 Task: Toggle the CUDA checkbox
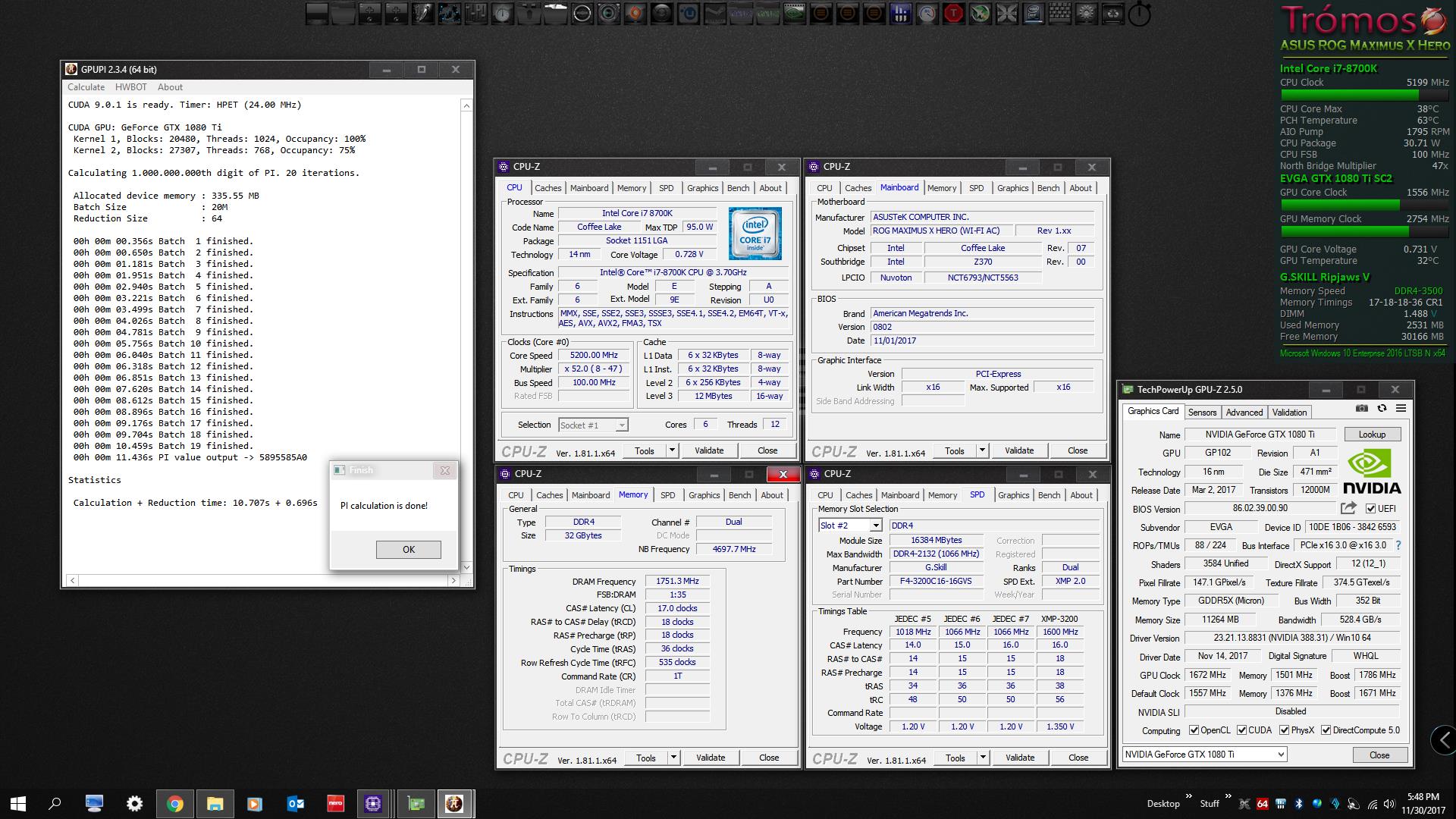(x=1241, y=730)
